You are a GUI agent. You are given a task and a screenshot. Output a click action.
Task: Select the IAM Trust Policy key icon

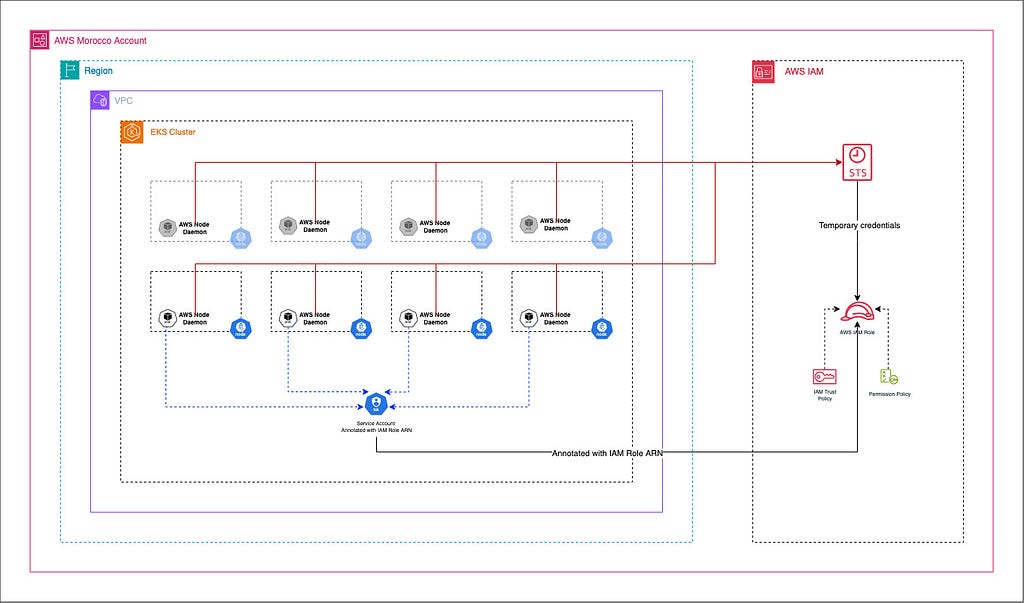[x=824, y=377]
